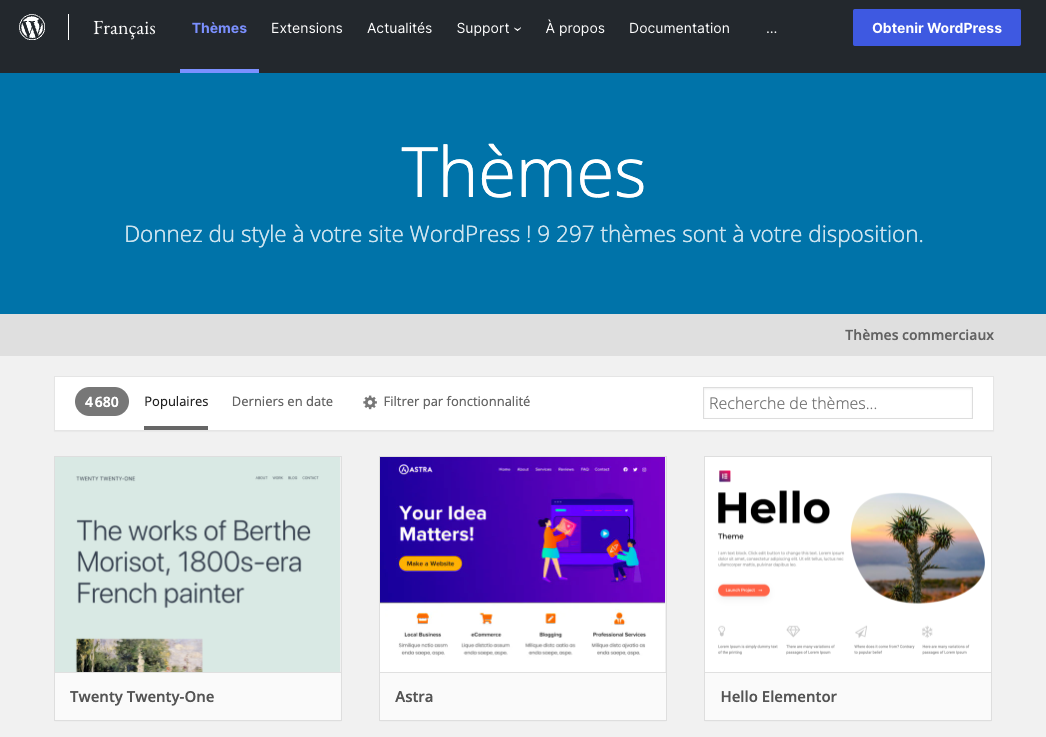Click the gear icon beside Filtrer par fonctionnalité
1046x737 pixels.
(x=370, y=402)
